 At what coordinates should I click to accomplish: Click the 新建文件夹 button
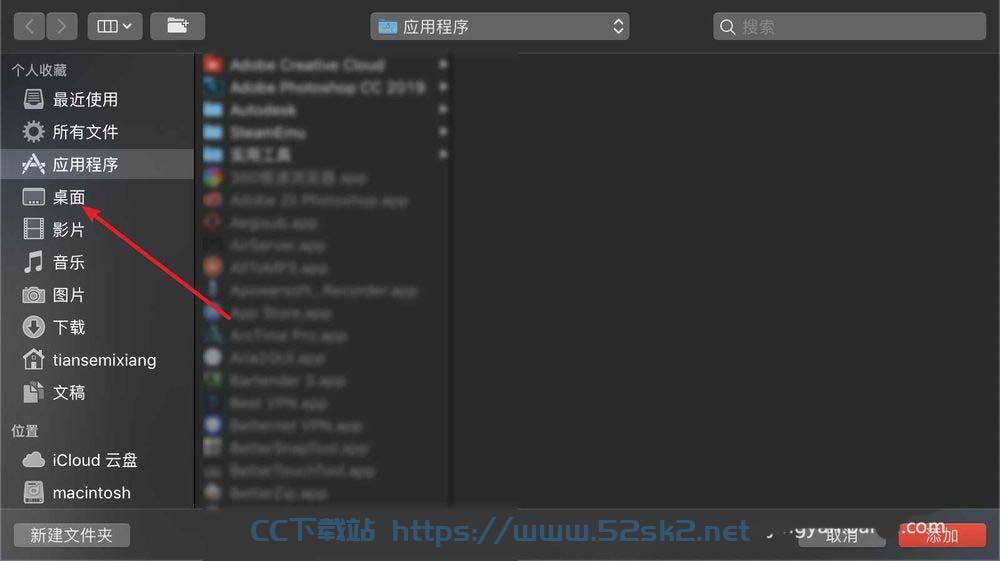(71, 535)
